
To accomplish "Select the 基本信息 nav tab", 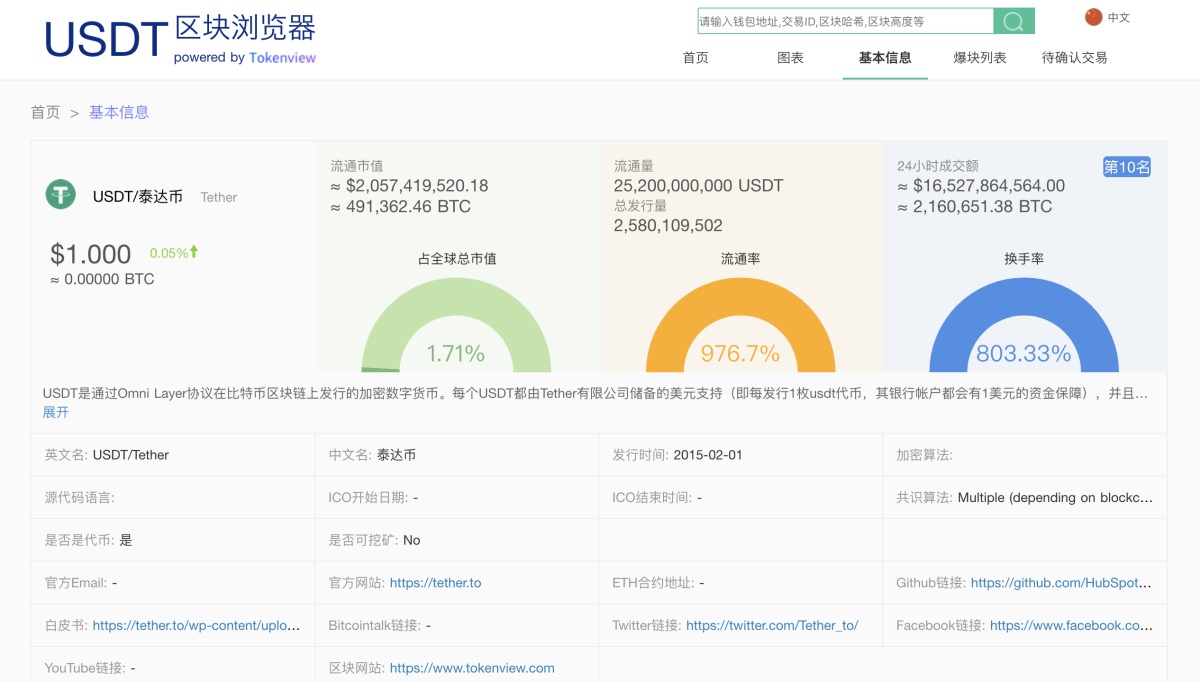I will point(885,58).
